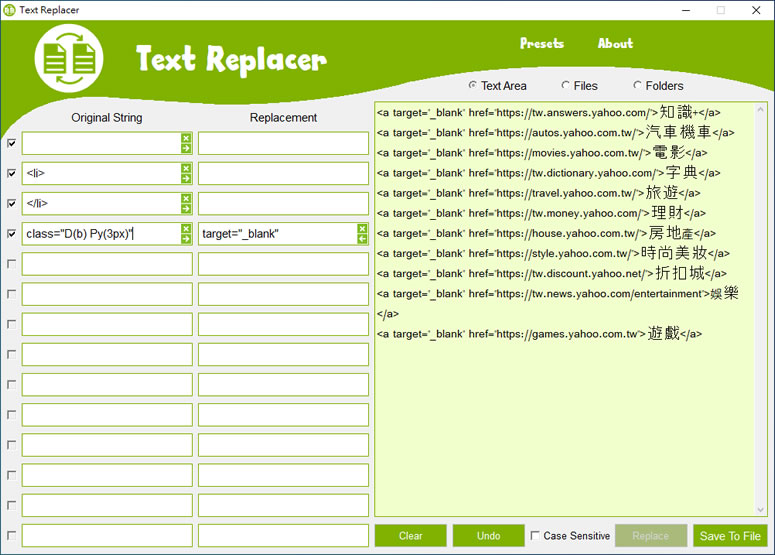Clear the first empty original string via its X icon
Image resolution: width=775 pixels, height=555 pixels.
pos(186,138)
